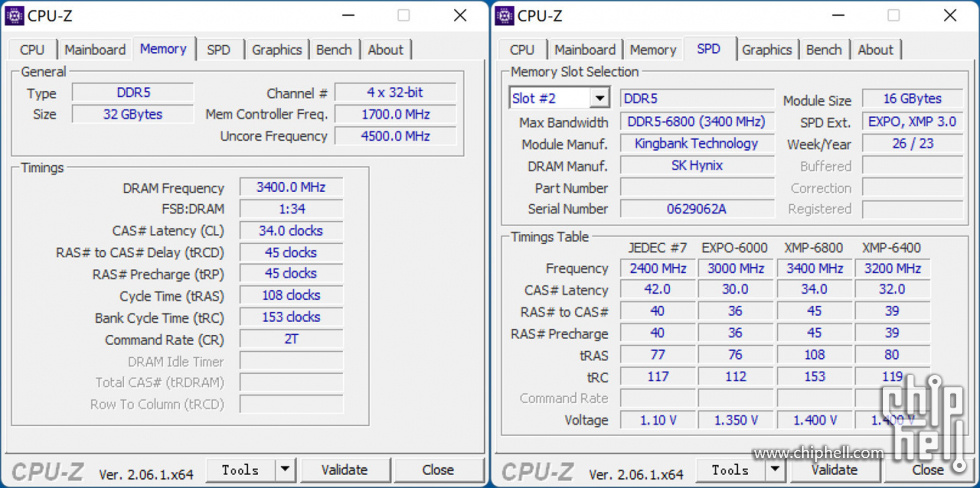Minimize the right CPU-Z window
The width and height of the screenshot is (980, 488).
(838, 16)
